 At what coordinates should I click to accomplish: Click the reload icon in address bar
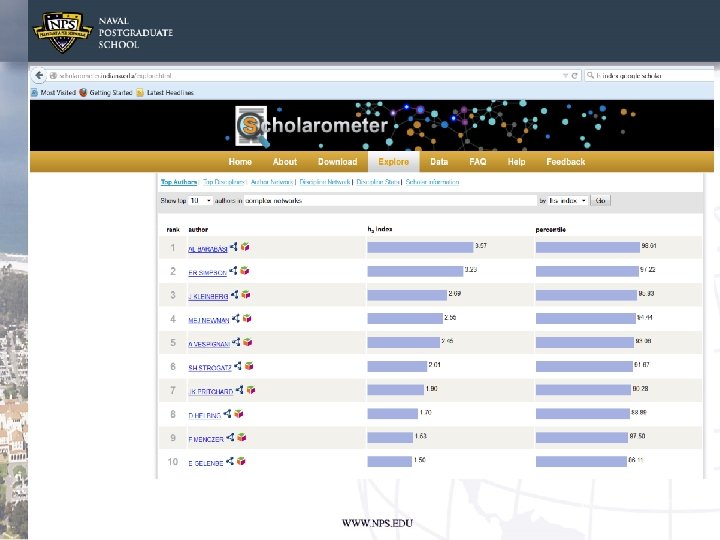click(574, 76)
